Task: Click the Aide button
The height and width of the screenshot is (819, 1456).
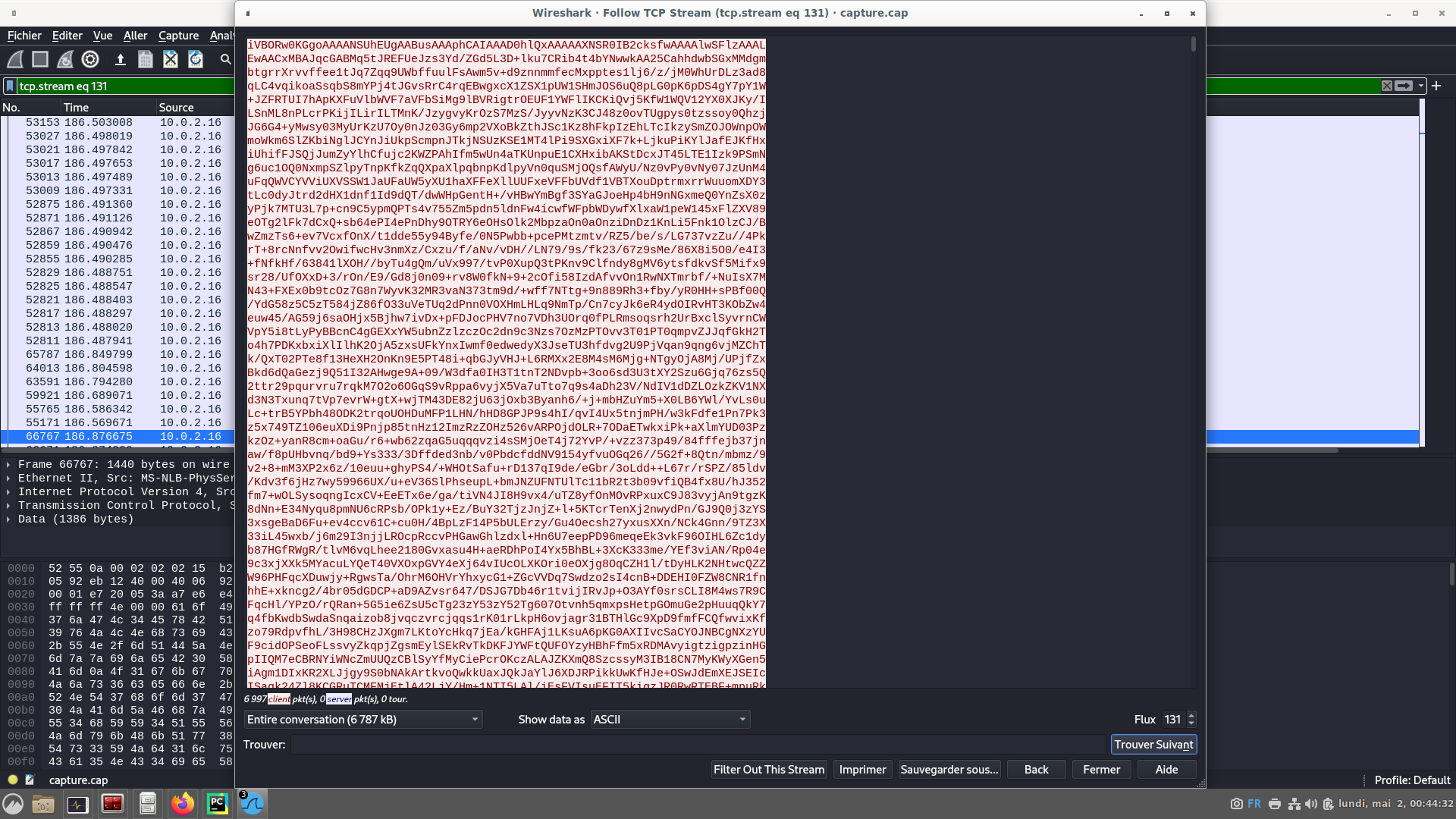Action: coord(1166,770)
